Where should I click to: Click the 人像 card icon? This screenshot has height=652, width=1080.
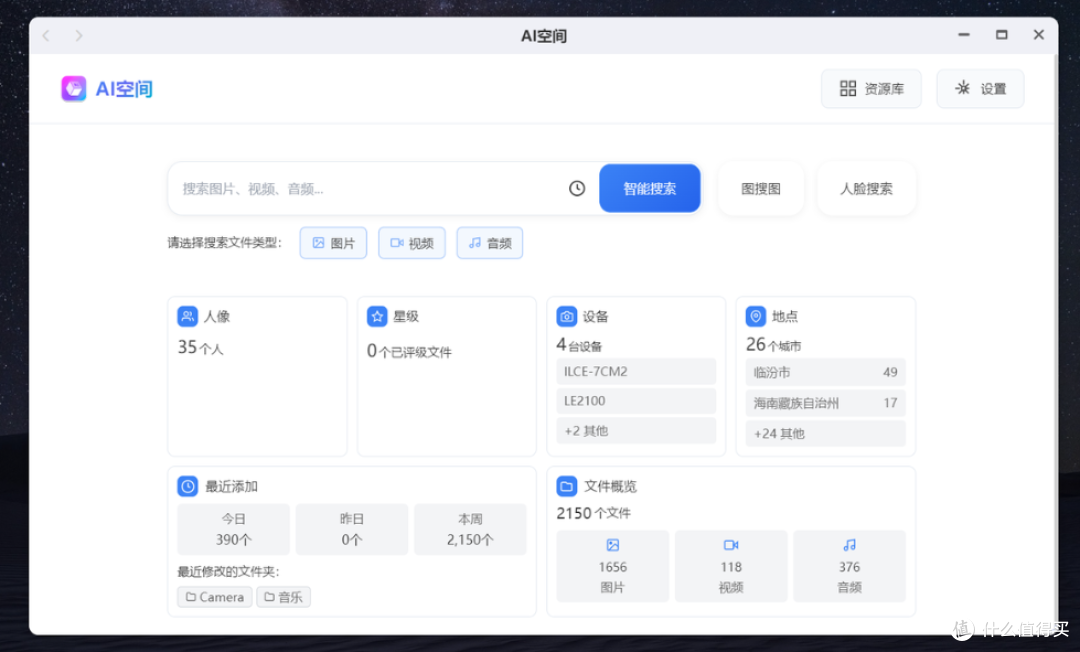coord(187,316)
